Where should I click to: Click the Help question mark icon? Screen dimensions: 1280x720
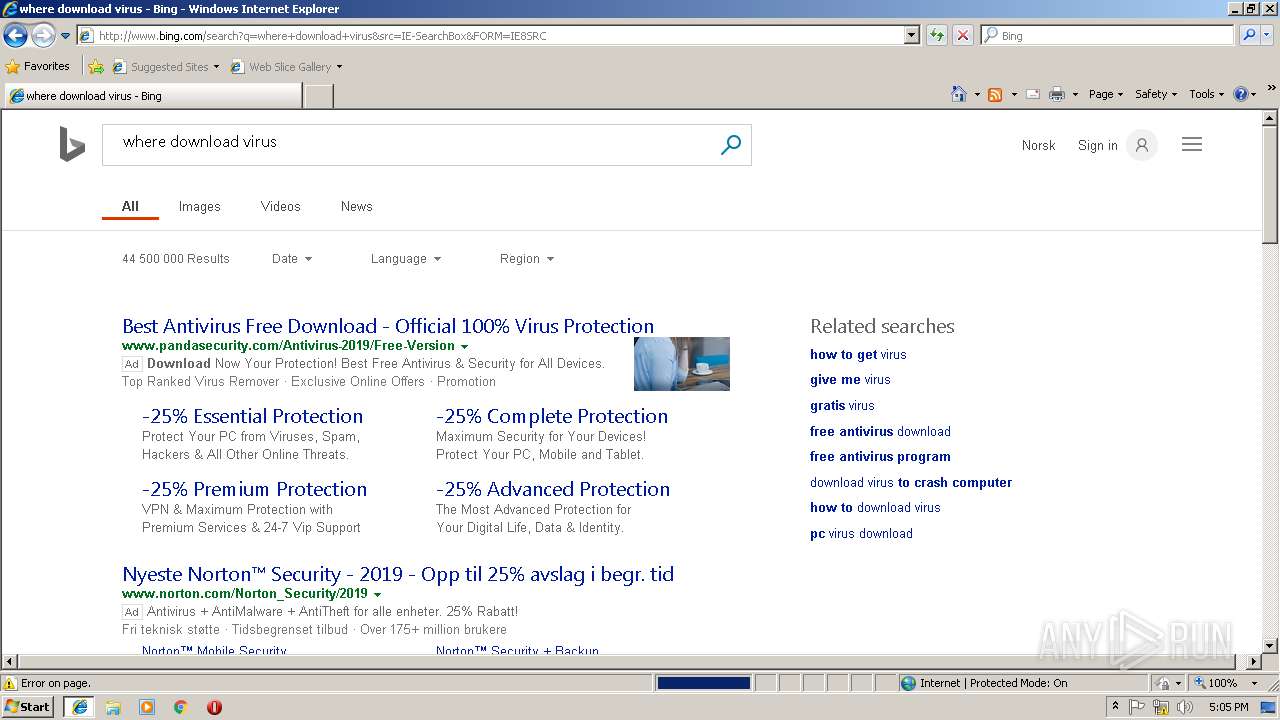click(x=1241, y=94)
